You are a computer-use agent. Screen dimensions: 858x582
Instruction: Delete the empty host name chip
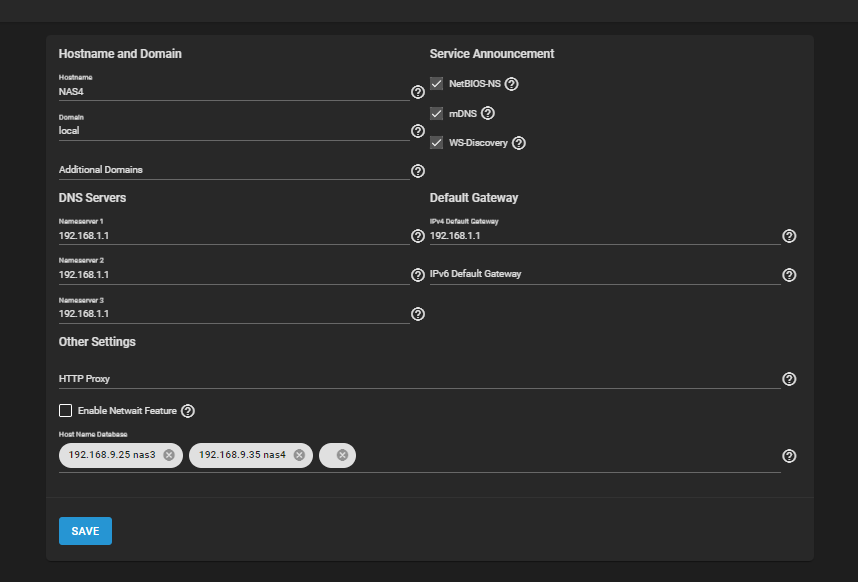[x=342, y=455]
